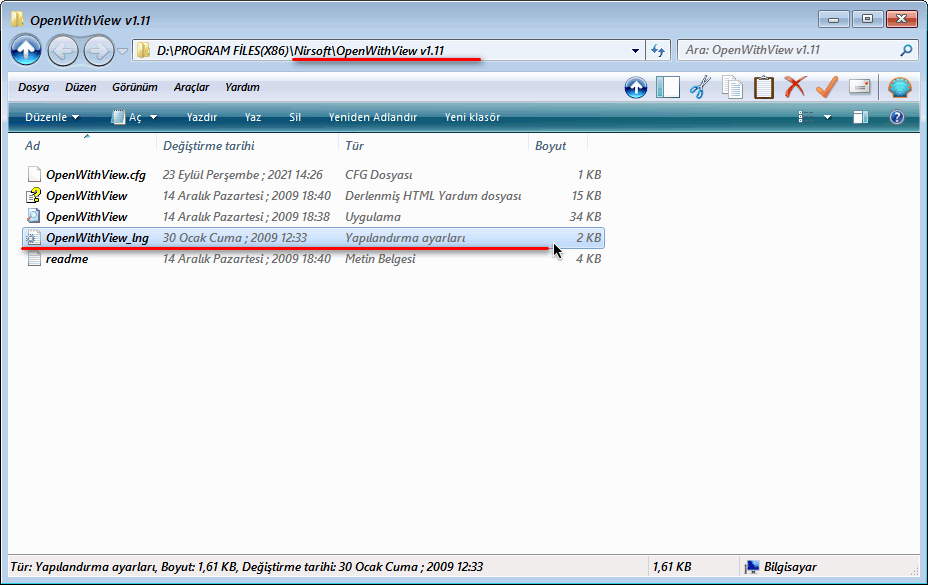This screenshot has height=585, width=928.
Task: Click the Refresh button beside the address bar
Action: pyautogui.click(x=658, y=51)
